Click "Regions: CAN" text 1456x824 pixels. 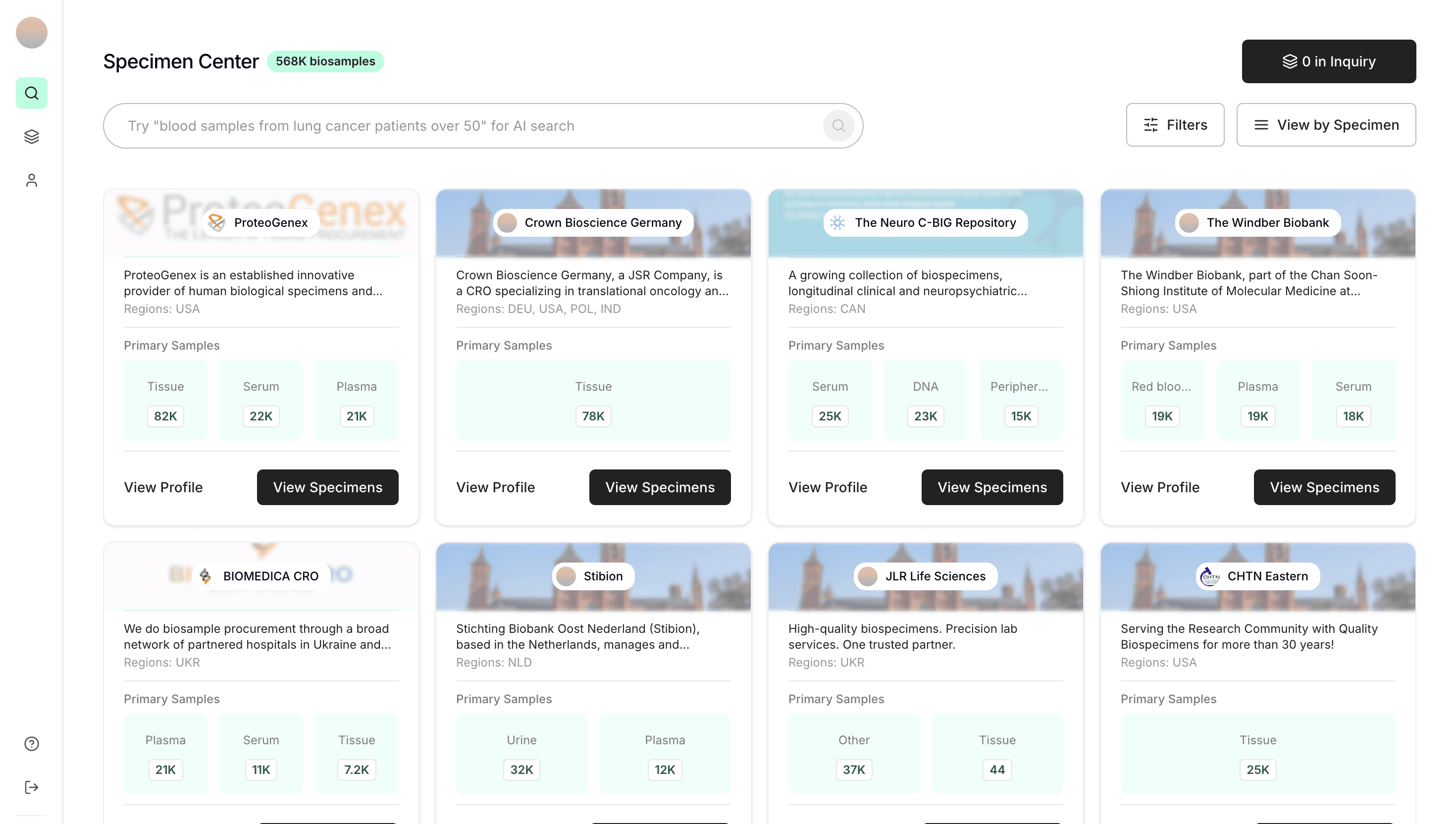point(827,309)
